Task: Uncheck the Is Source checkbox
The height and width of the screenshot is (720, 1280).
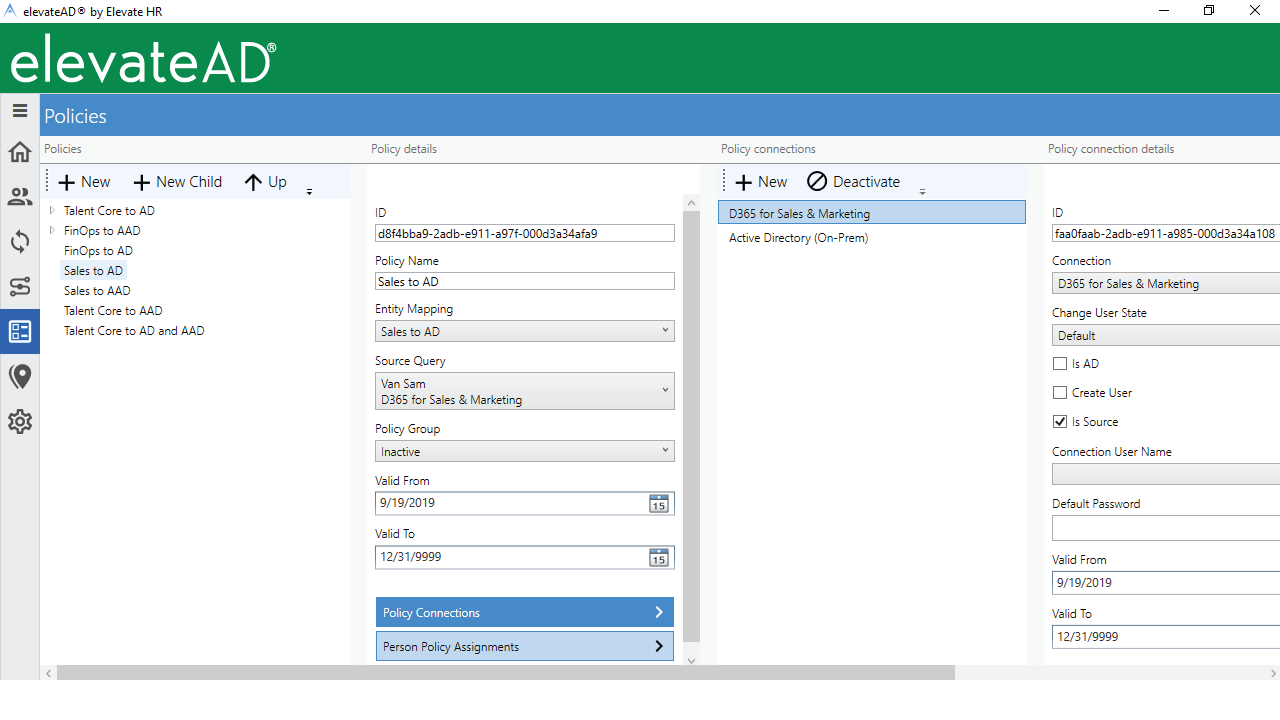Action: (1060, 422)
